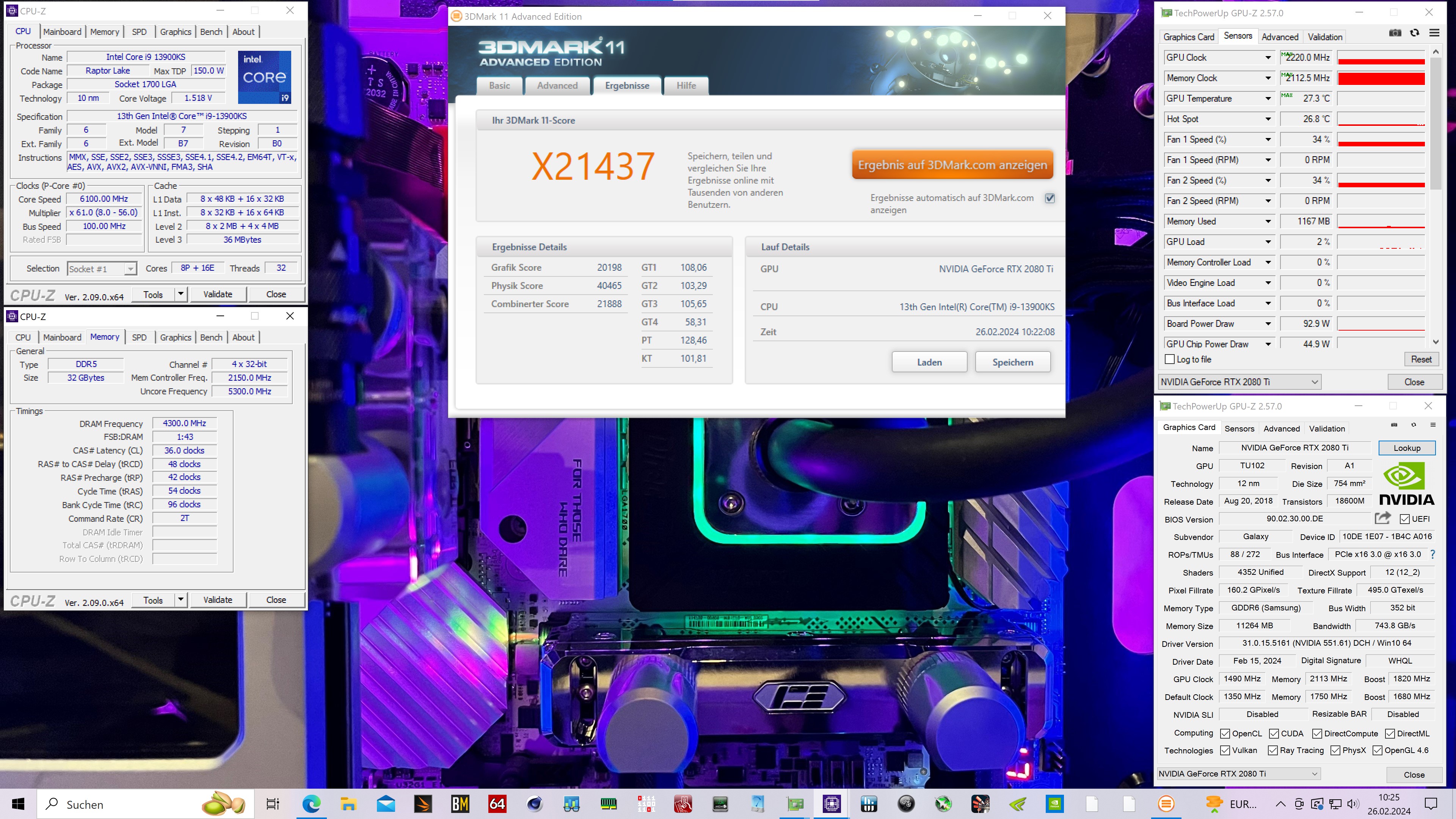Toggle the Ray Tracing checkbox
Screen dimensions: 1456x819
click(1273, 751)
